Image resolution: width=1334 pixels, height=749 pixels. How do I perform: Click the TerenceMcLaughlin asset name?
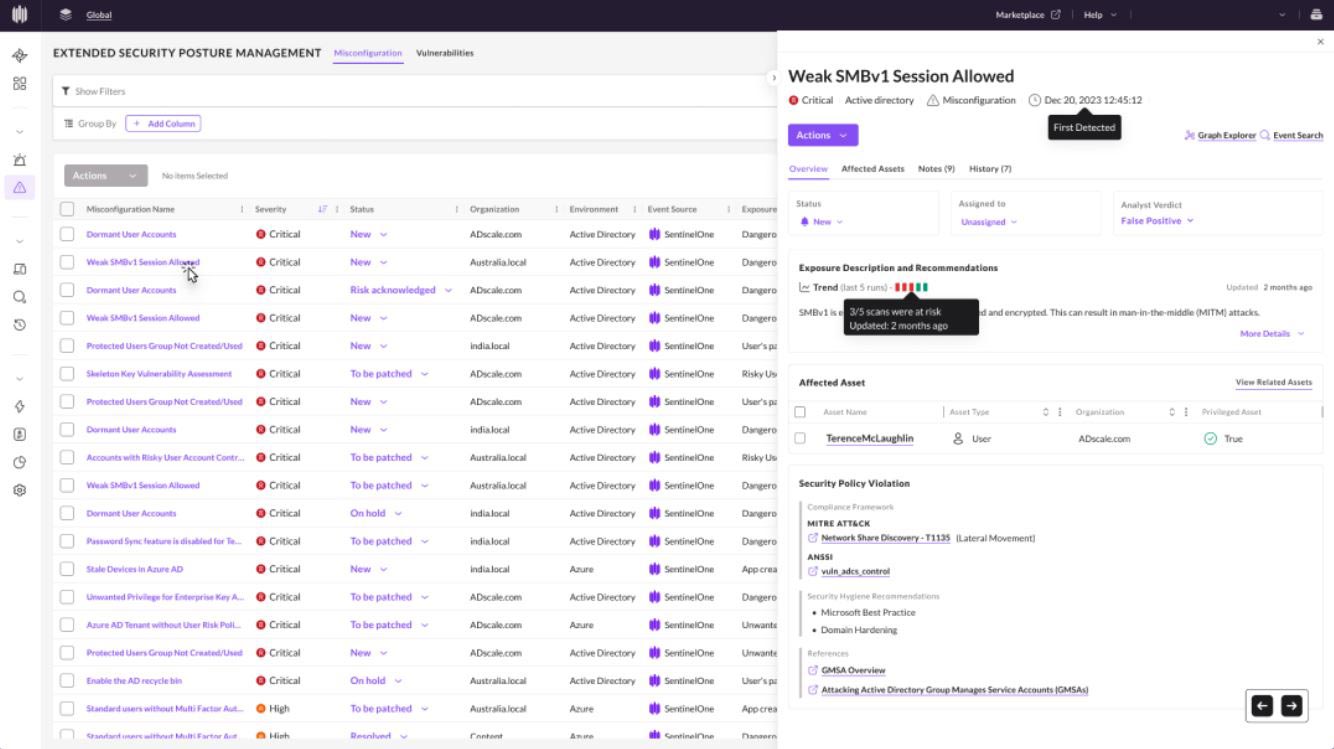(870, 439)
